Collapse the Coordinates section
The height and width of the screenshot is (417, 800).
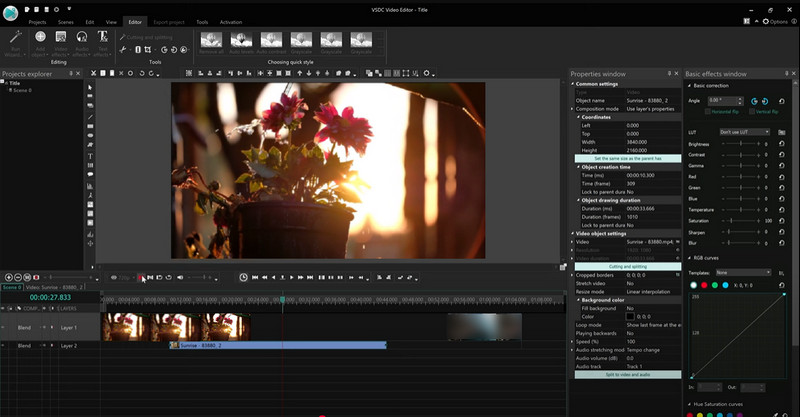pos(579,117)
